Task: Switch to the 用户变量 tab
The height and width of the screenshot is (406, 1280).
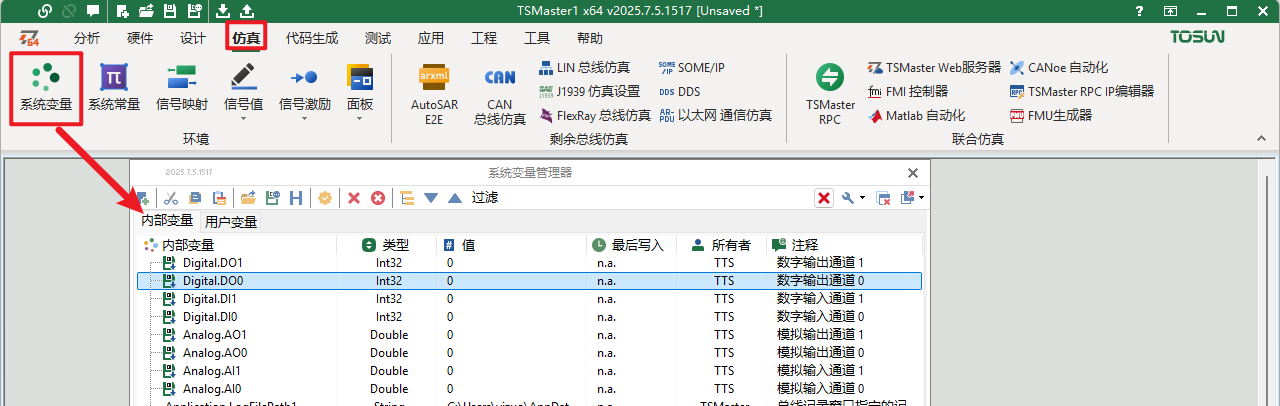Action: point(231,222)
